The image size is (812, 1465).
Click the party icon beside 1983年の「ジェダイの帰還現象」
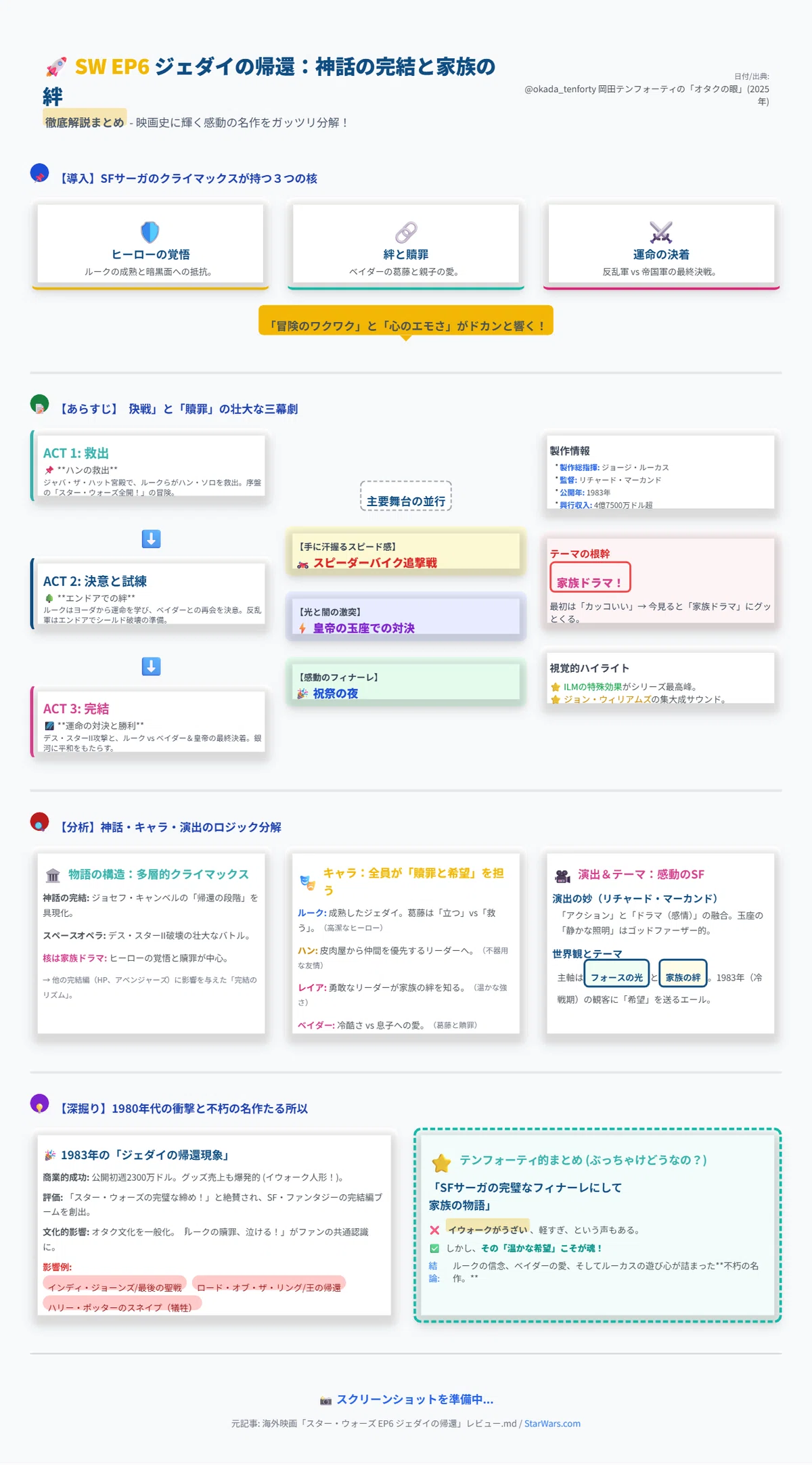pos(50,1155)
